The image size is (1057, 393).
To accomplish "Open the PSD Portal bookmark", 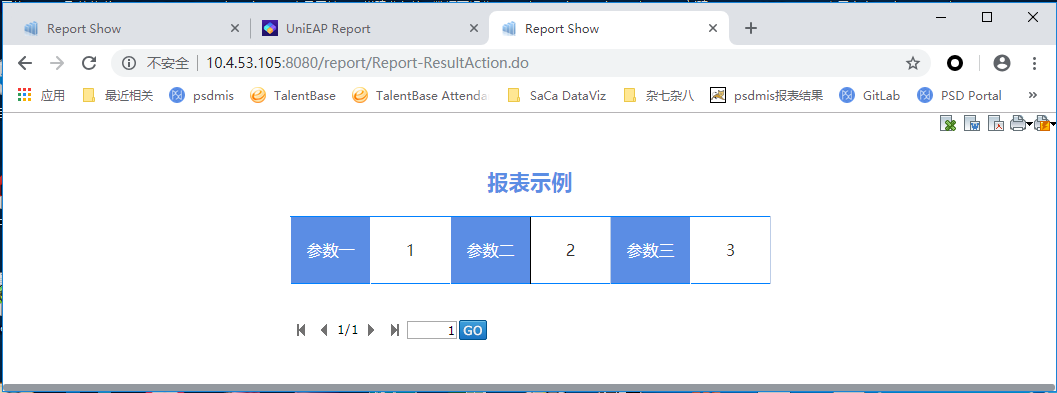I will (959, 96).
